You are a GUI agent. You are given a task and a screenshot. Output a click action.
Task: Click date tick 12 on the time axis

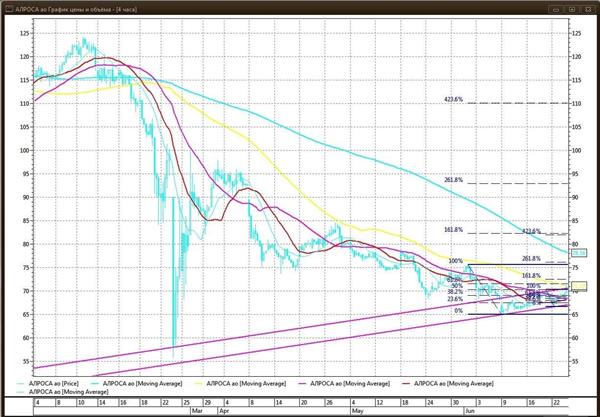(x=379, y=402)
